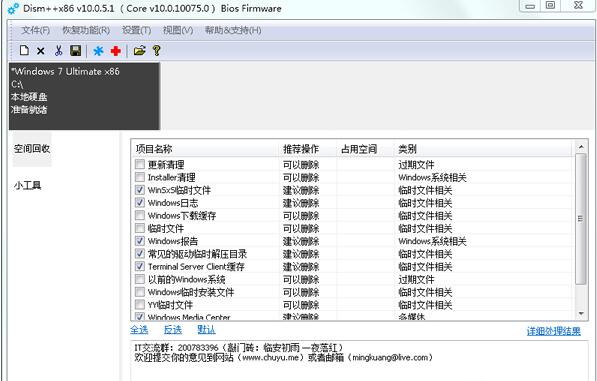The image size is (597, 381).
Task: Sort by the 推荐操作 column header
Action: pos(308,149)
